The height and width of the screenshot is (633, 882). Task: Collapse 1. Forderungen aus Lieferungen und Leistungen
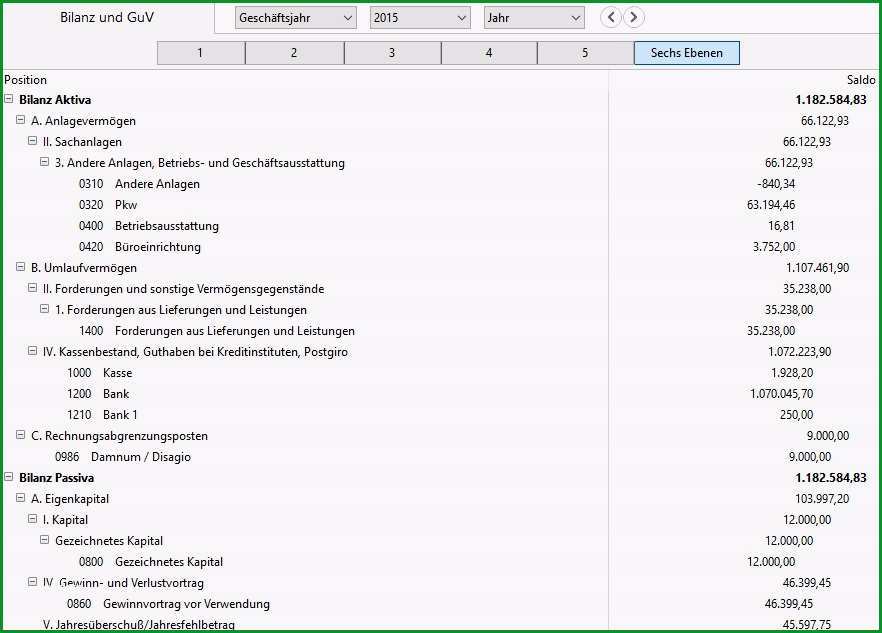click(x=44, y=309)
